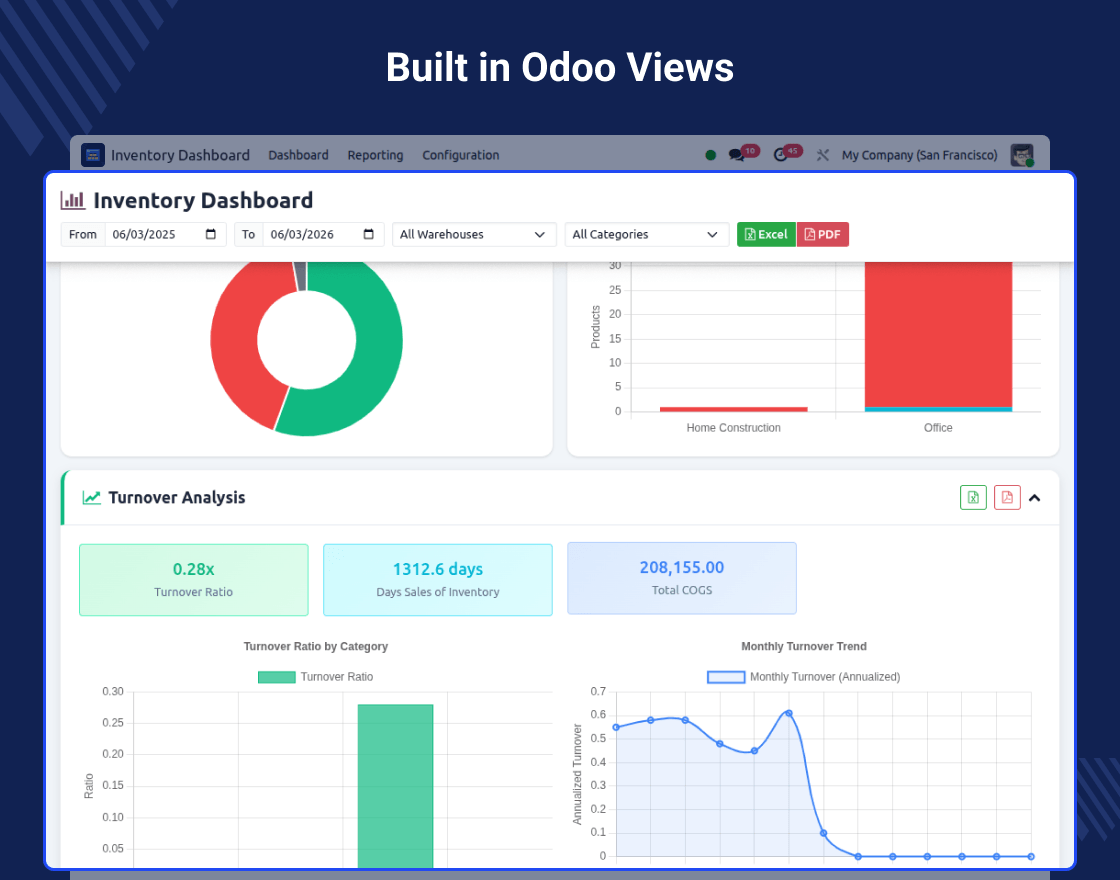Click the Monthly Turnover Trend chart title
Image resolution: width=1120 pixels, height=880 pixels.
(804, 646)
